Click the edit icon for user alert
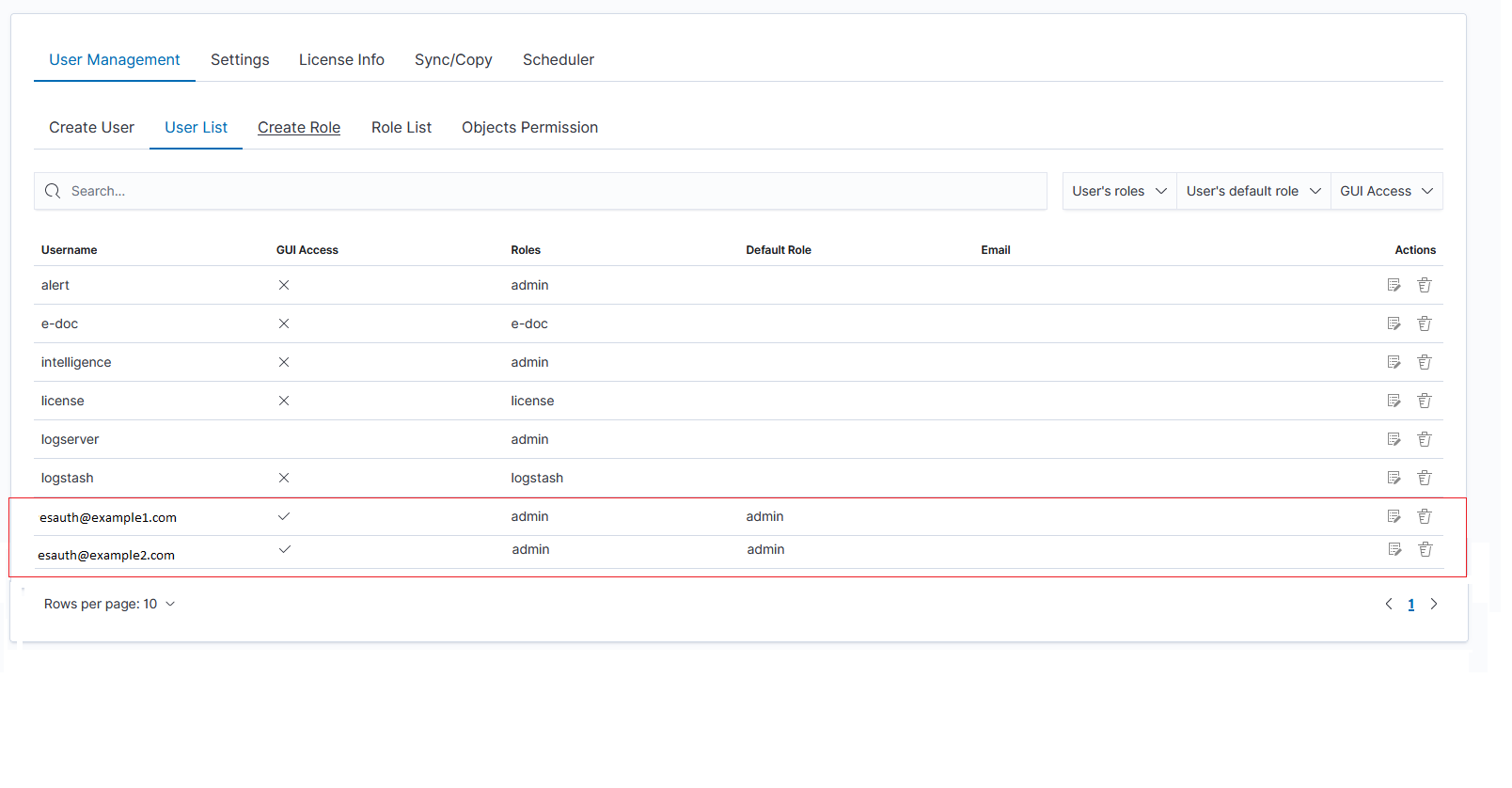1512x788 pixels. point(1394,285)
